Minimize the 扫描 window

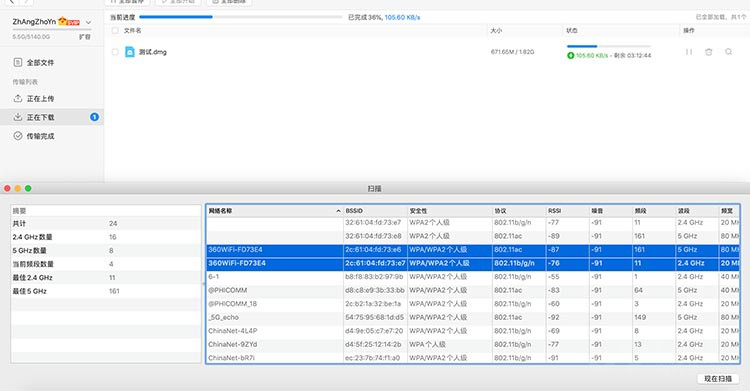(18, 189)
